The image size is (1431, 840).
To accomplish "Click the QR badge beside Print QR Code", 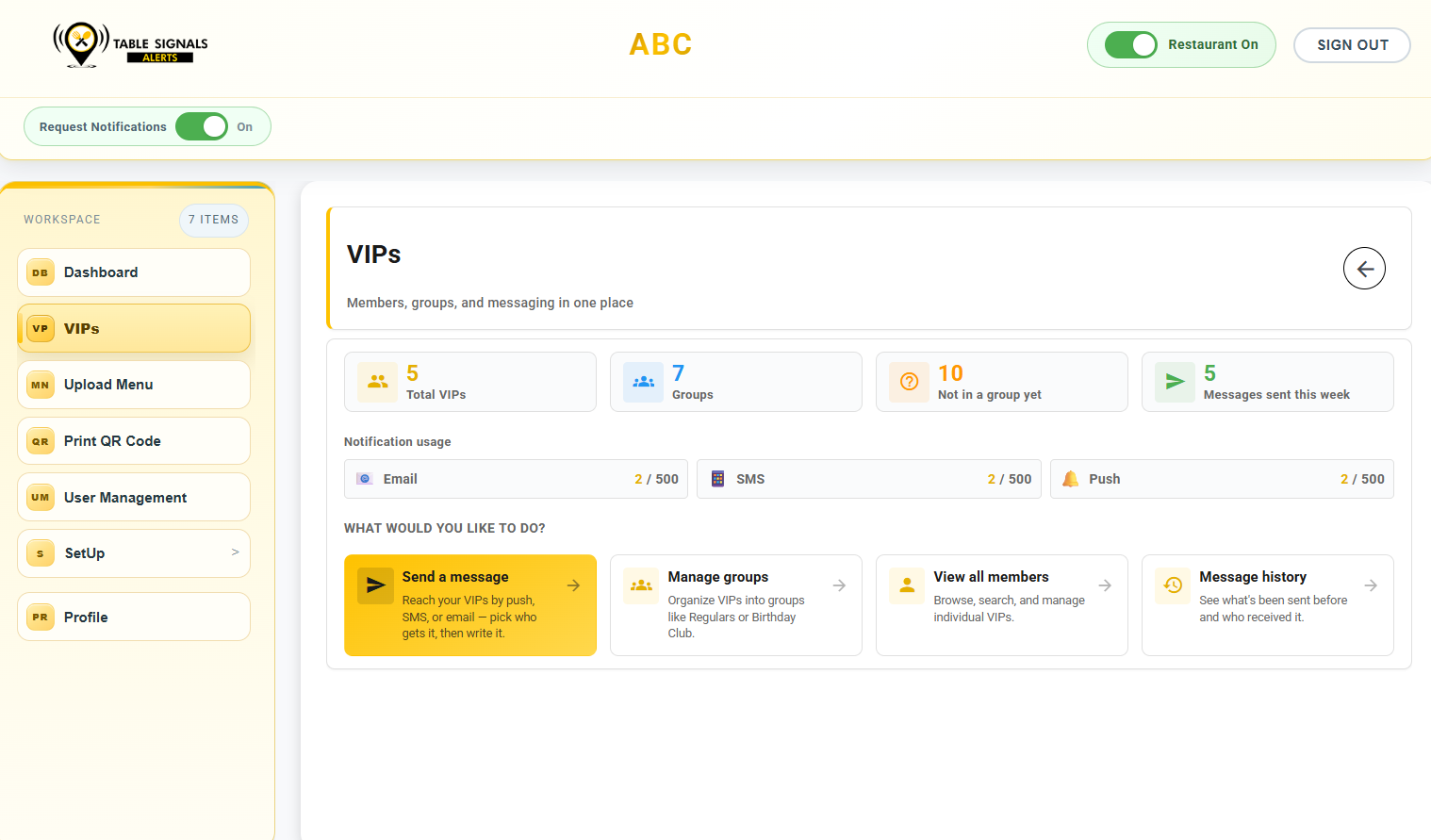I will [40, 441].
